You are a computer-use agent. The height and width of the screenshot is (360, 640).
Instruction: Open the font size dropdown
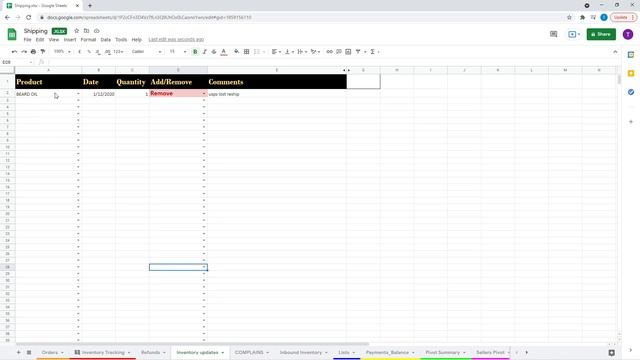(x=178, y=52)
